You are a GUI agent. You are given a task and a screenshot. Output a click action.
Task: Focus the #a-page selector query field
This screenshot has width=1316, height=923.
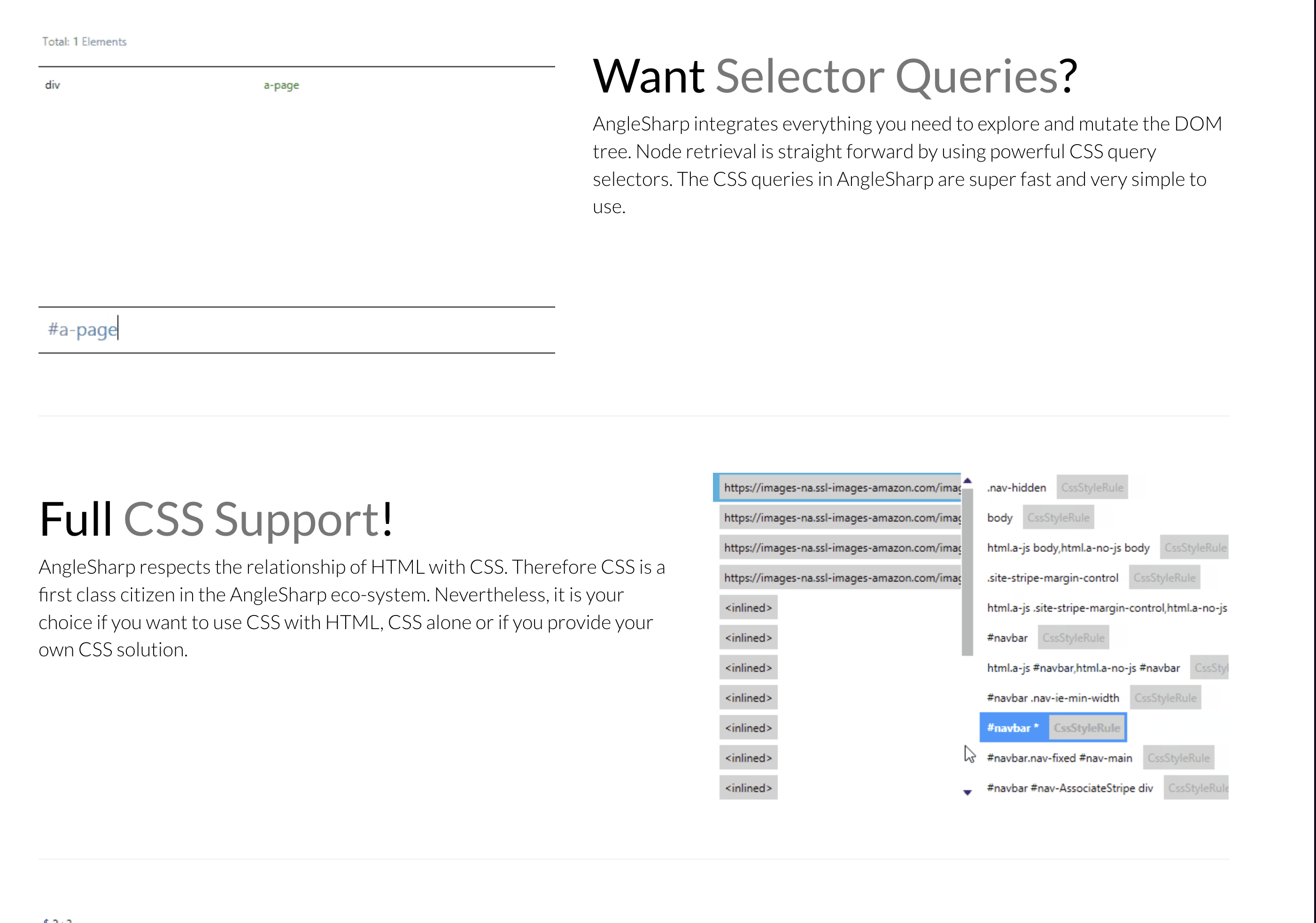coord(296,330)
